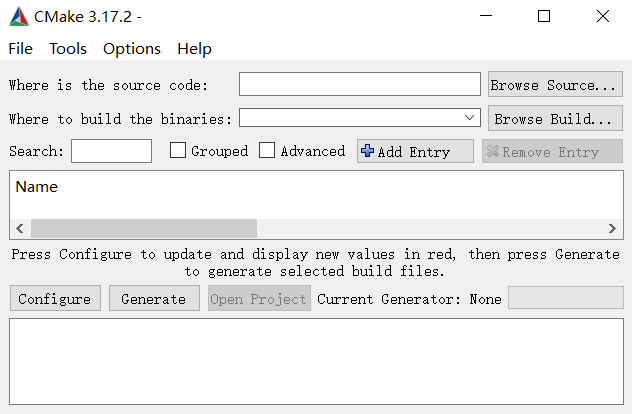Open the Help menu
The height and width of the screenshot is (414, 632).
point(194,49)
